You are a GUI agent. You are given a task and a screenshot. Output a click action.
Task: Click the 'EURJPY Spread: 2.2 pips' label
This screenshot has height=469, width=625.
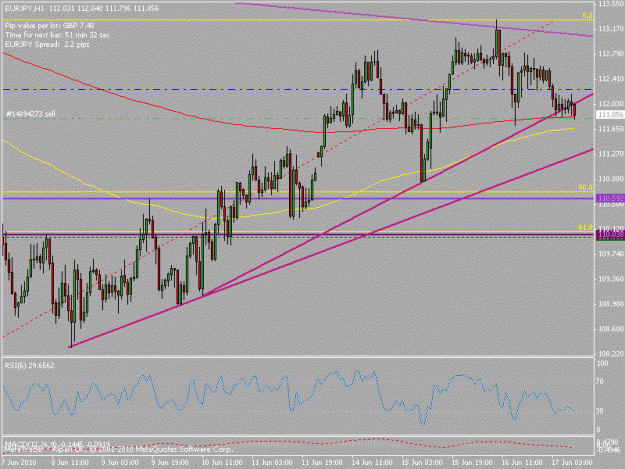click(47, 45)
